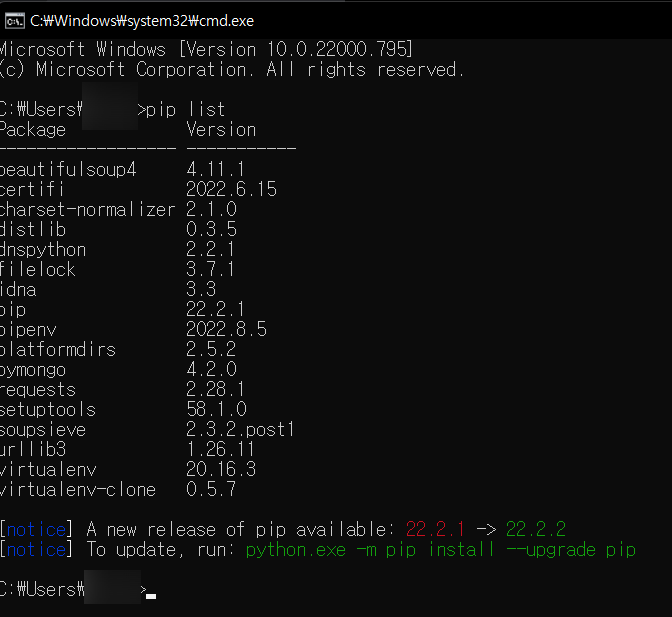This screenshot has width=672, height=617.
Task: Click the typed 'pip list' command
Action: (x=185, y=110)
